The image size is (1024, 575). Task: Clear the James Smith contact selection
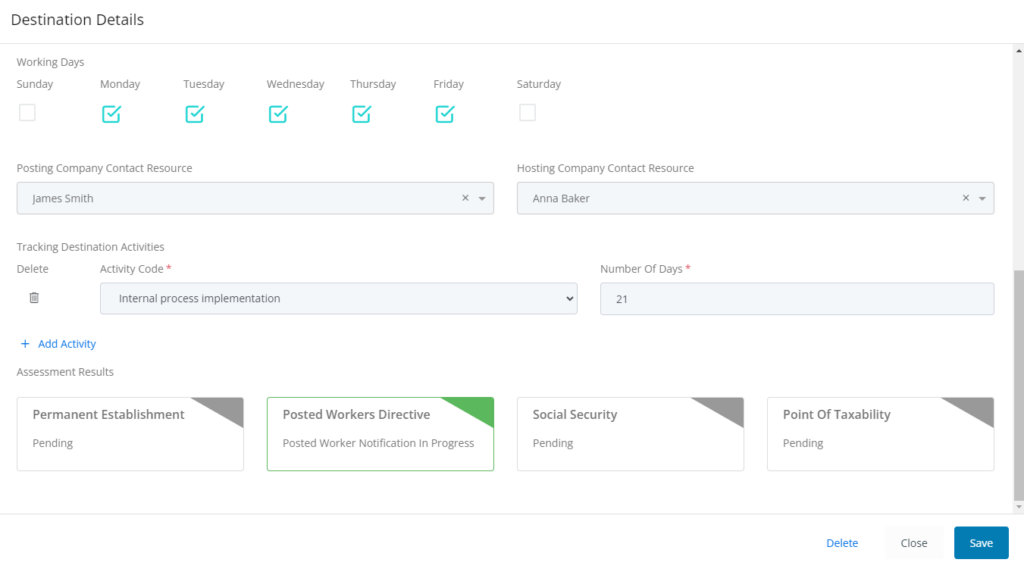[x=466, y=198]
